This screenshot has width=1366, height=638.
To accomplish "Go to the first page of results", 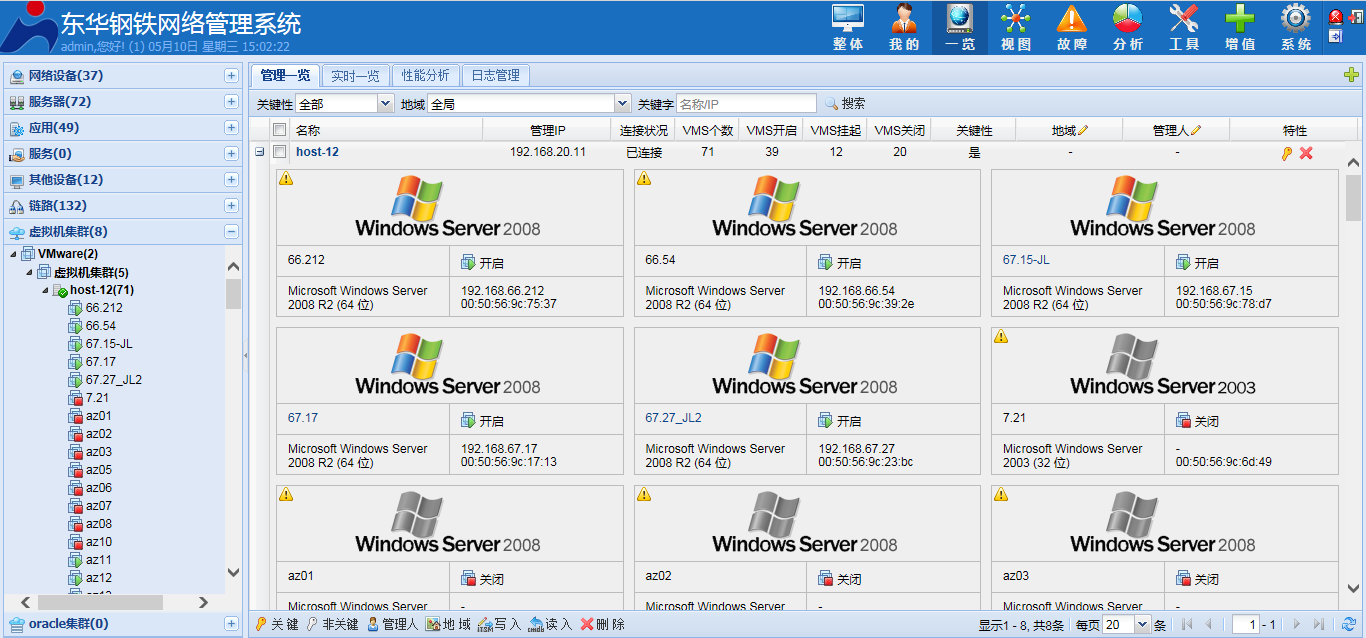I will pyautogui.click(x=1188, y=624).
